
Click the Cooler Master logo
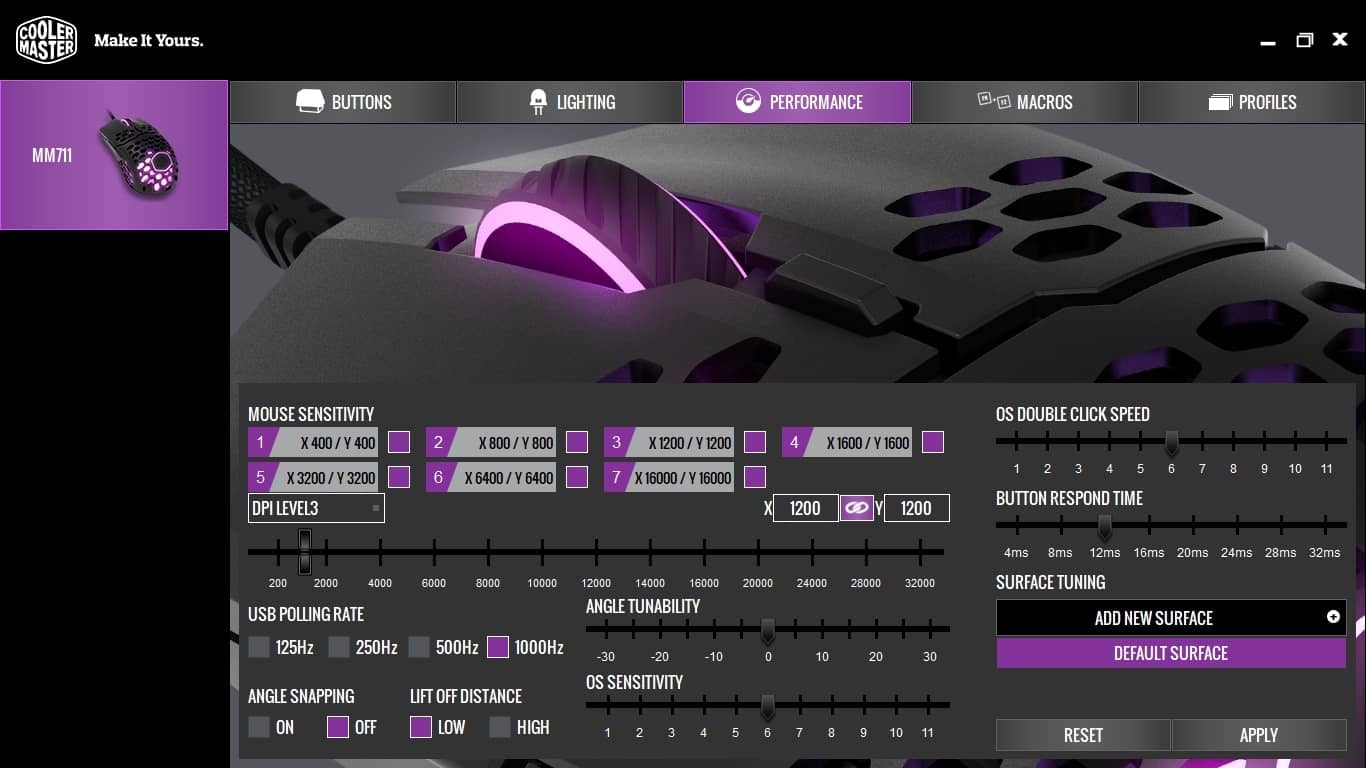46,39
